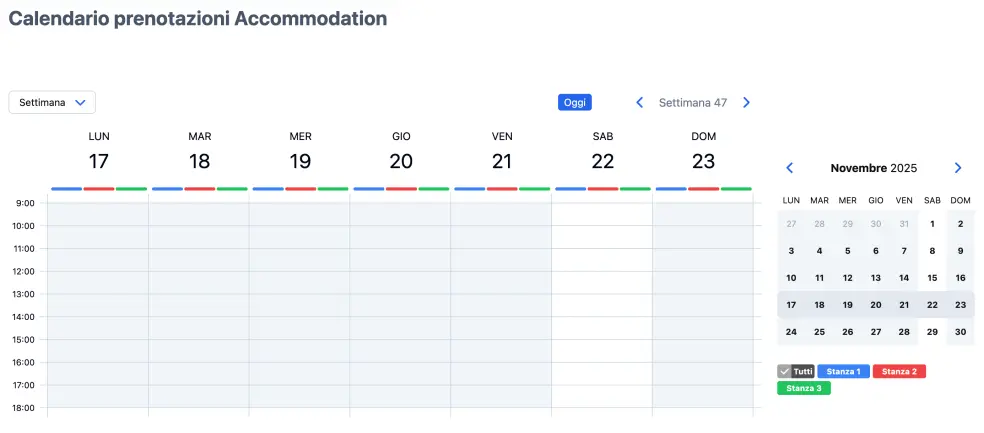Screen dimensions: 984x433
Task: Click the Settimana 47 week label
Action: 692,102
